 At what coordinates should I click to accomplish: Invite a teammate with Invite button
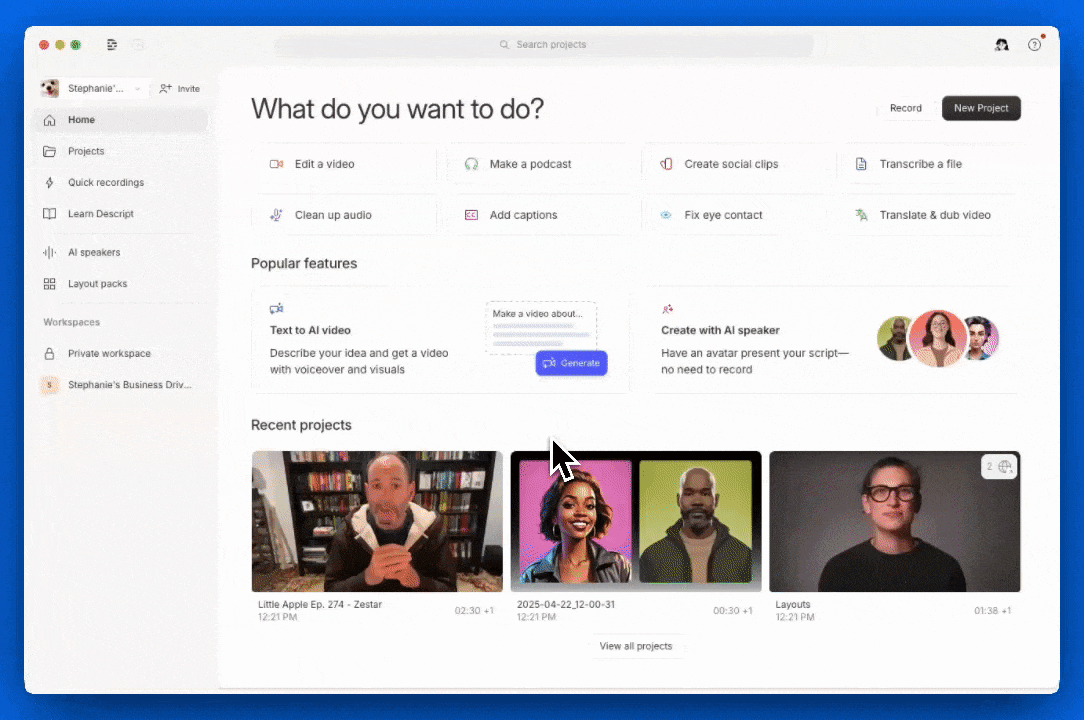point(180,89)
